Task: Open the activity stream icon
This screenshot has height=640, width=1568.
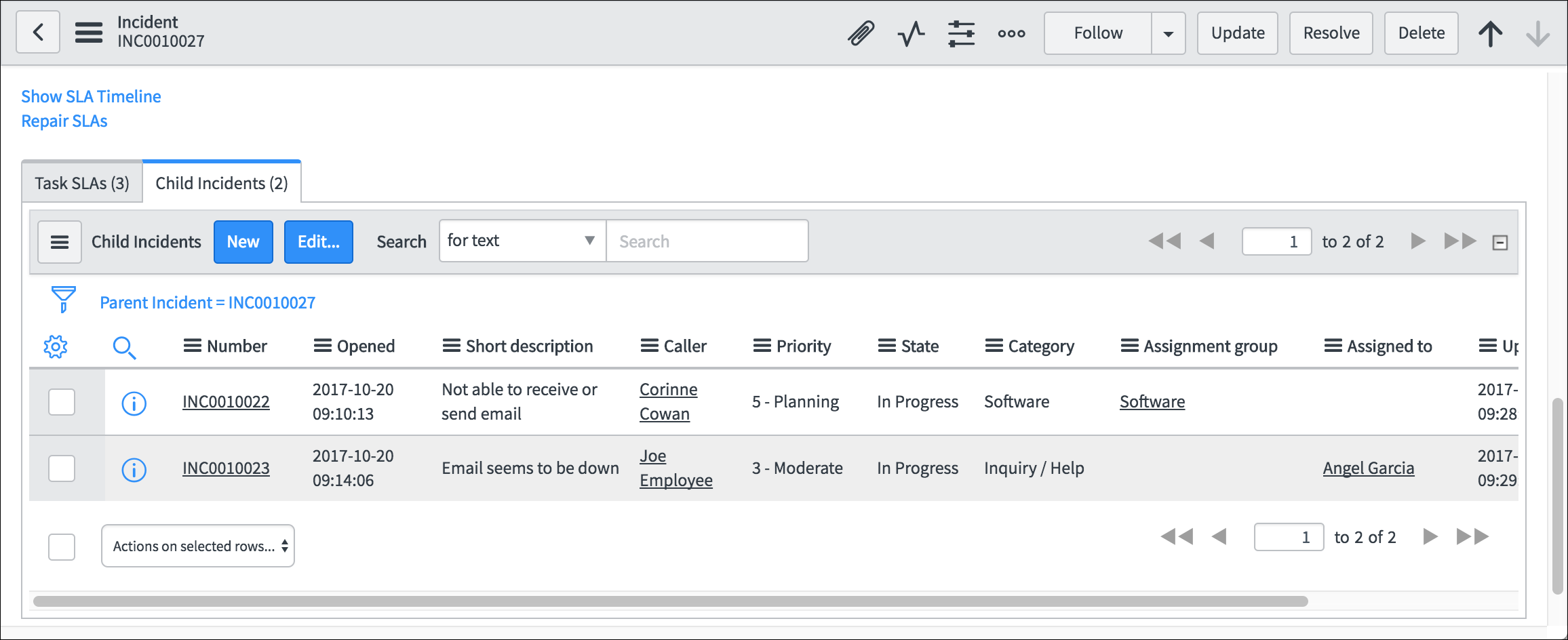Action: pos(911,33)
